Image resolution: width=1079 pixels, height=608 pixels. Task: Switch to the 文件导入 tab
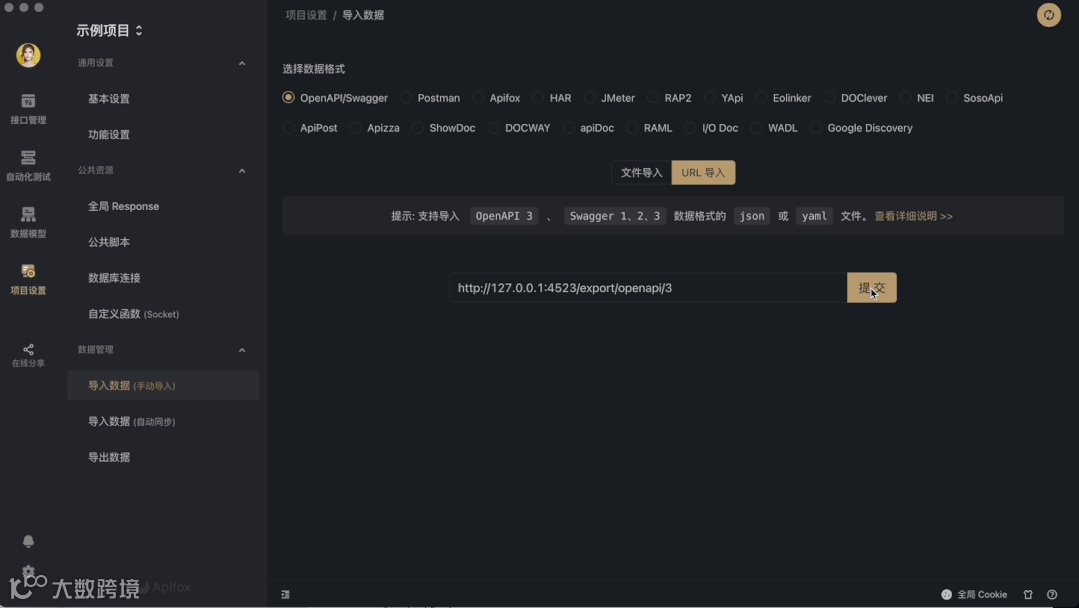(x=641, y=173)
